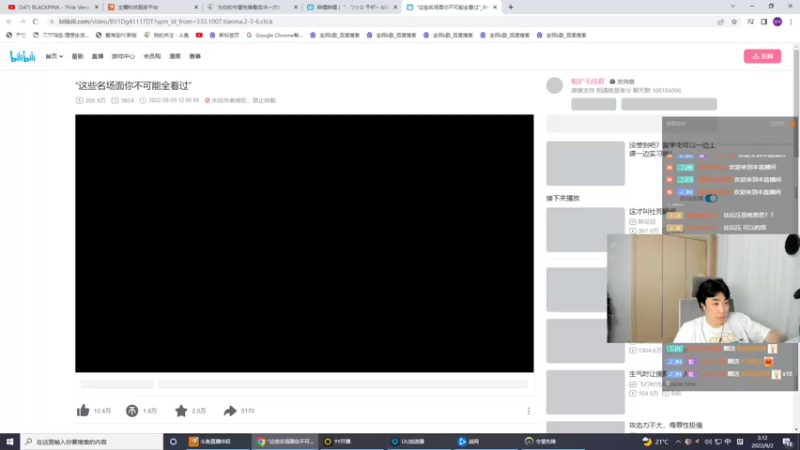Click the pink 投稿 upload button
800x450 pixels.
[x=762, y=56]
